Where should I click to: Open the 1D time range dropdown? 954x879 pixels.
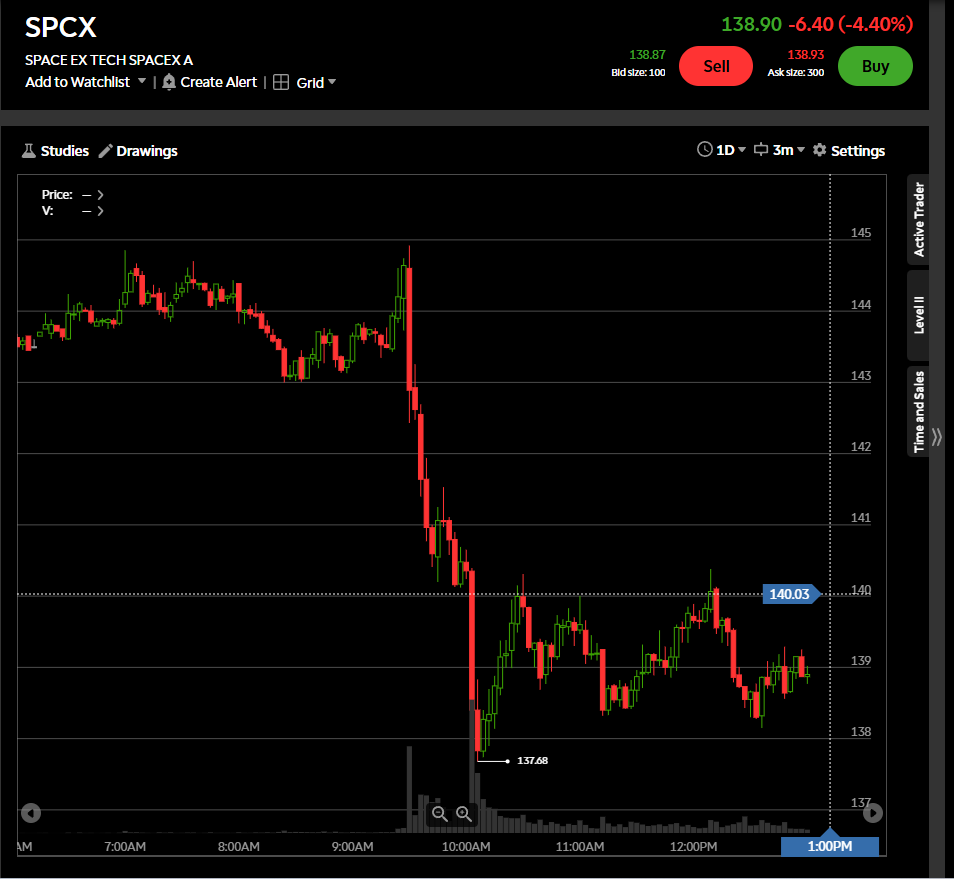click(x=730, y=150)
